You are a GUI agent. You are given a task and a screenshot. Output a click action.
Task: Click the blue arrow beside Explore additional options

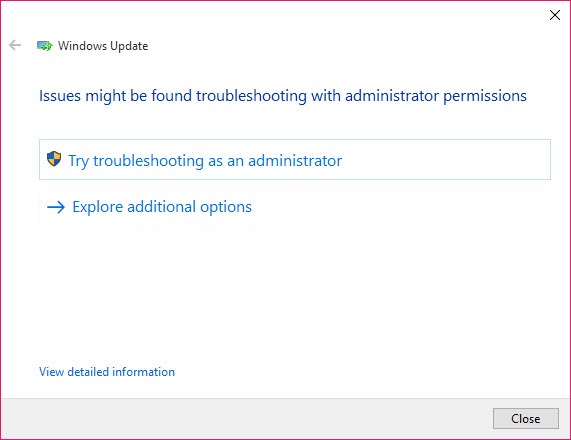pyautogui.click(x=56, y=207)
